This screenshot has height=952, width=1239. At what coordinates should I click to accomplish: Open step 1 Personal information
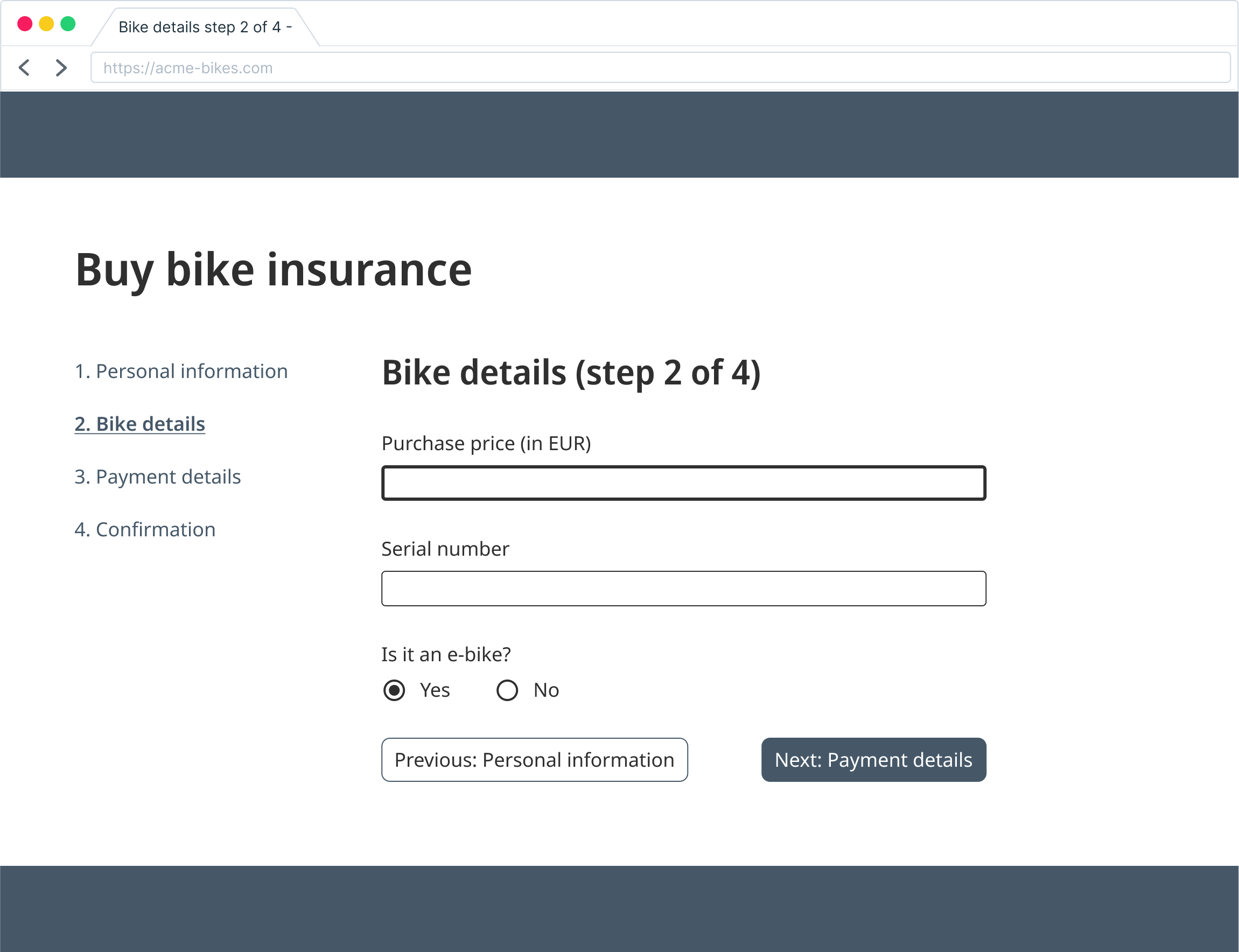181,370
